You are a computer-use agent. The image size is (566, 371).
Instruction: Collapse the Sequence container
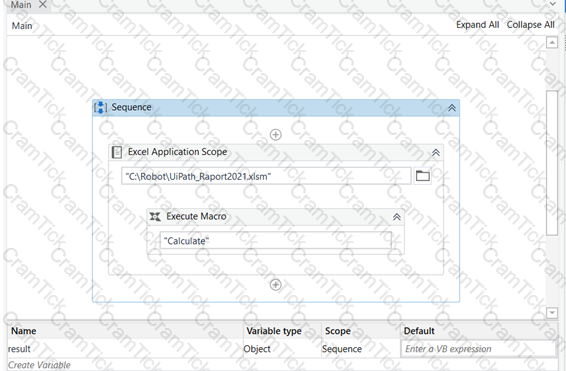click(452, 108)
